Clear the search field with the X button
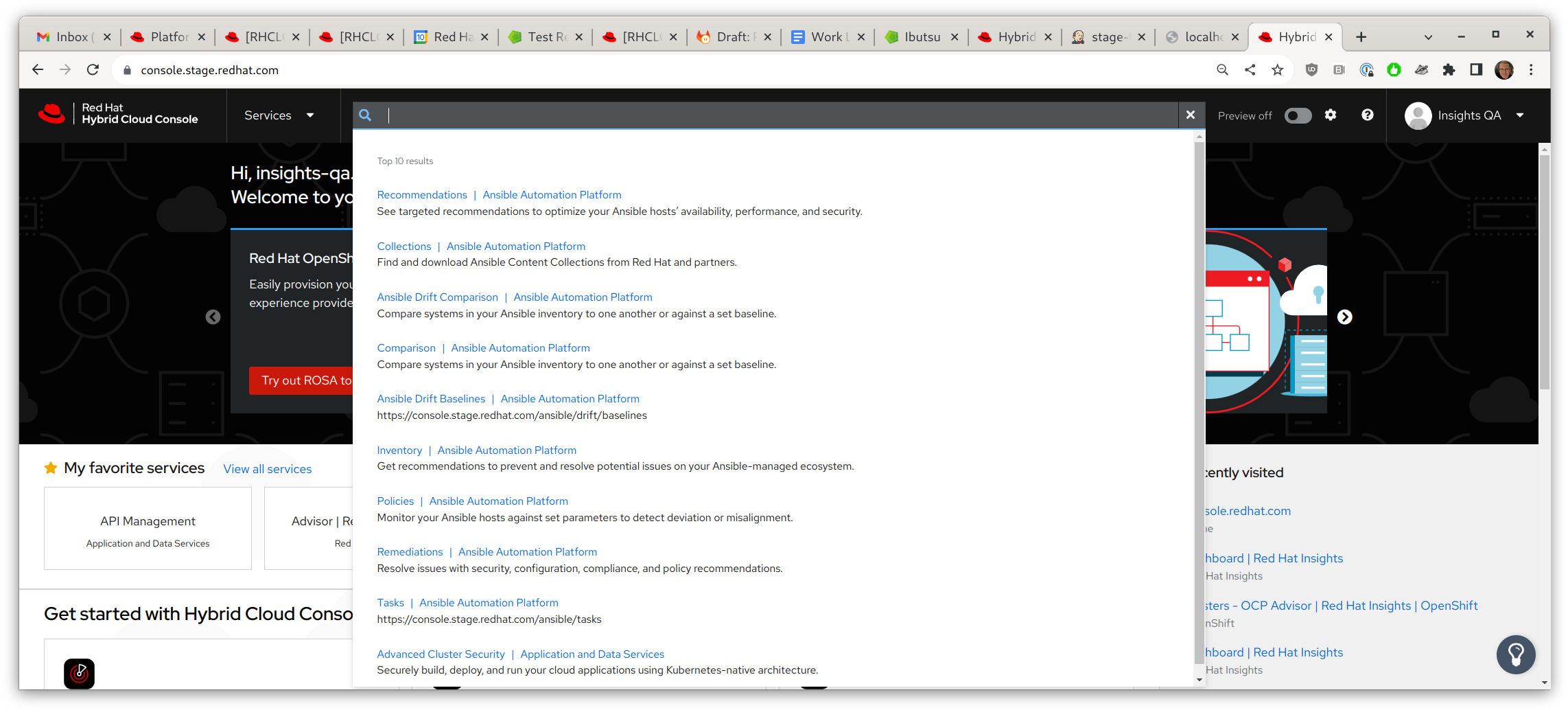 click(1191, 115)
